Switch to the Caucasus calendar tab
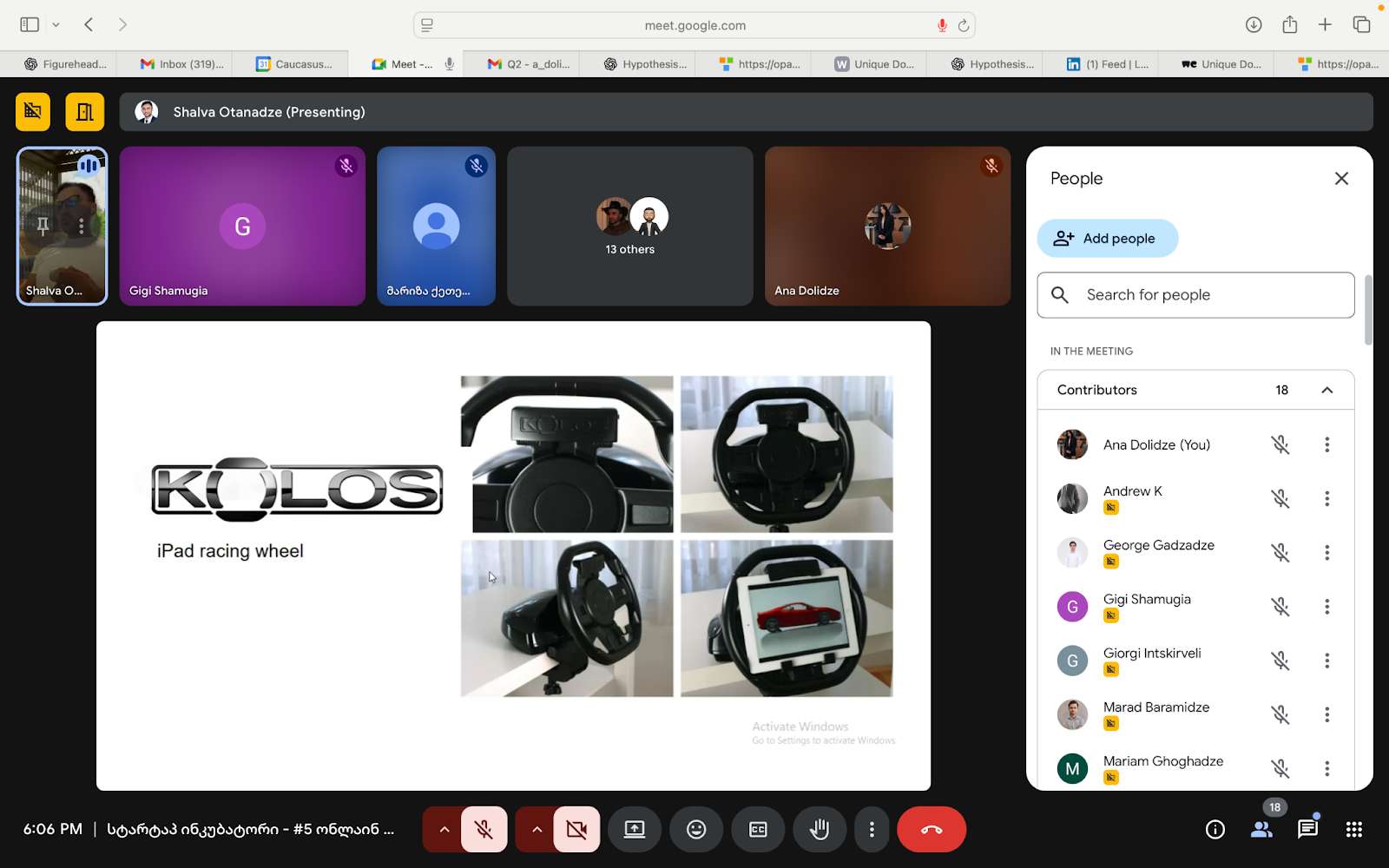Viewport: 1389px width, 868px height. coord(295,64)
